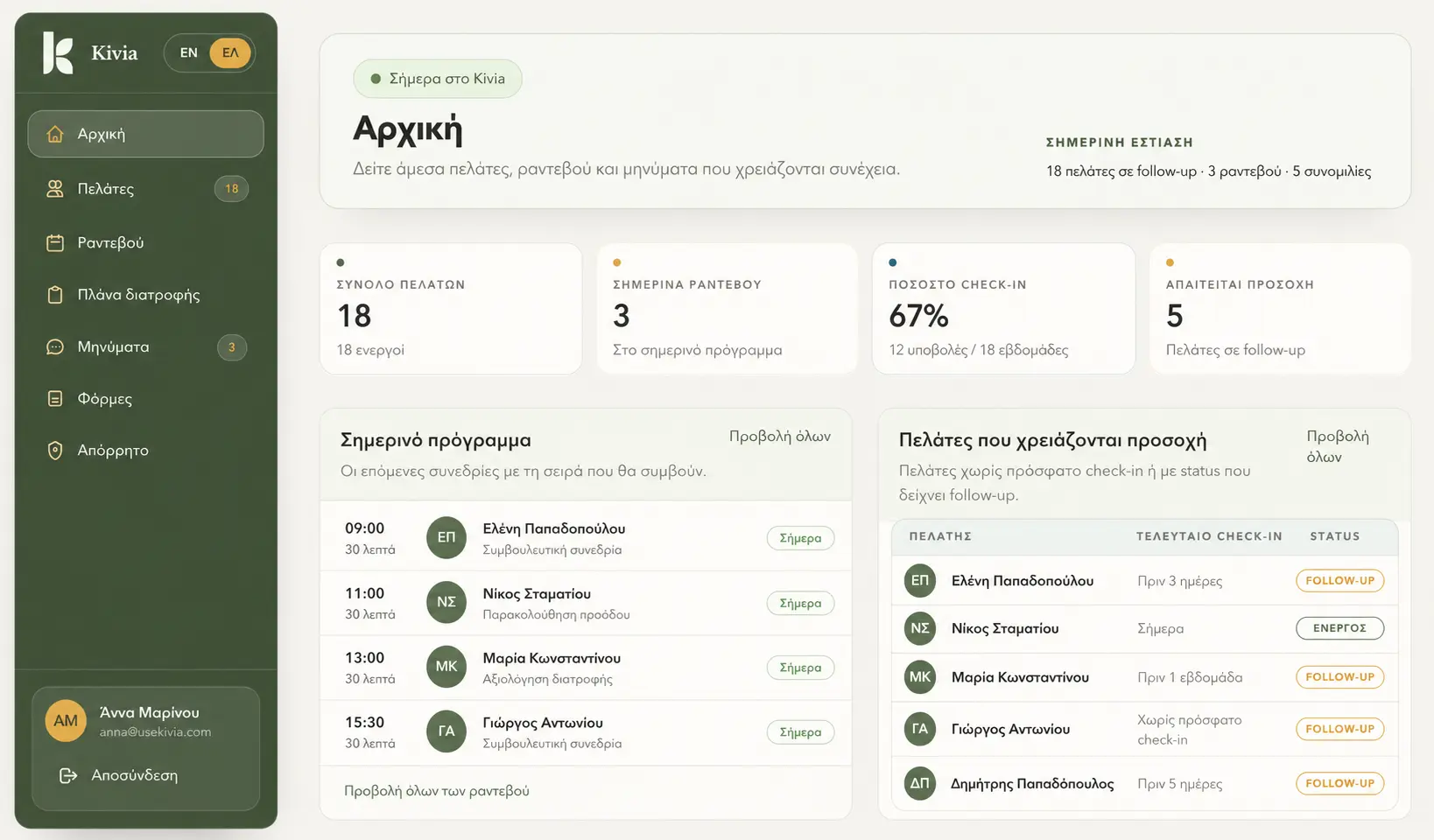Click Προβολή όλων for attention clients

1338,446
